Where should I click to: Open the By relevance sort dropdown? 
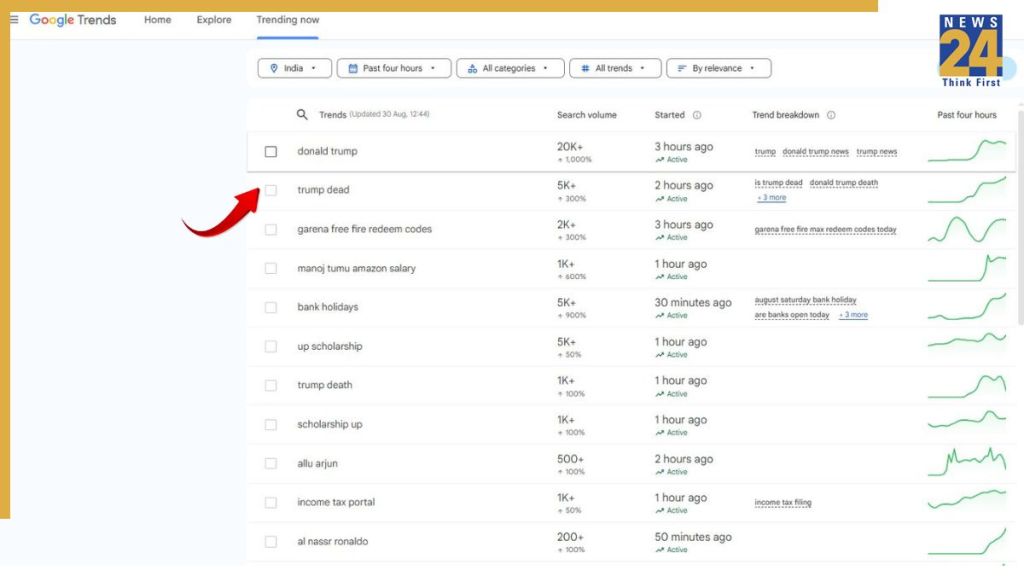pyautogui.click(x=718, y=68)
